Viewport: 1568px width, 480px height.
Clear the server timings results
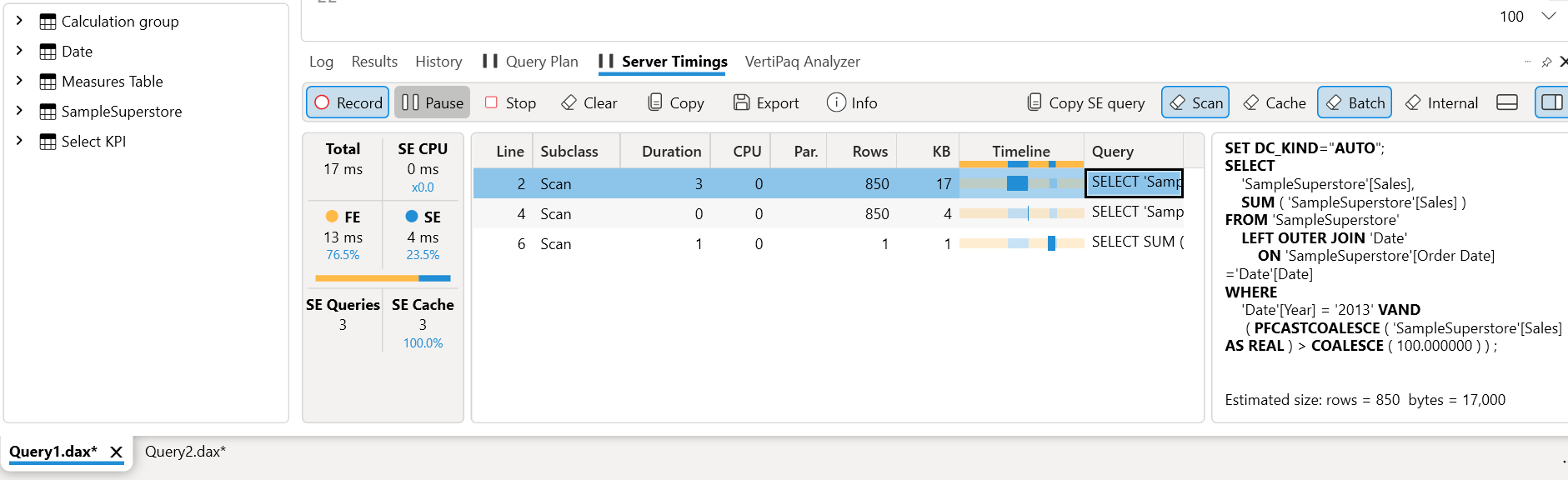tap(589, 102)
